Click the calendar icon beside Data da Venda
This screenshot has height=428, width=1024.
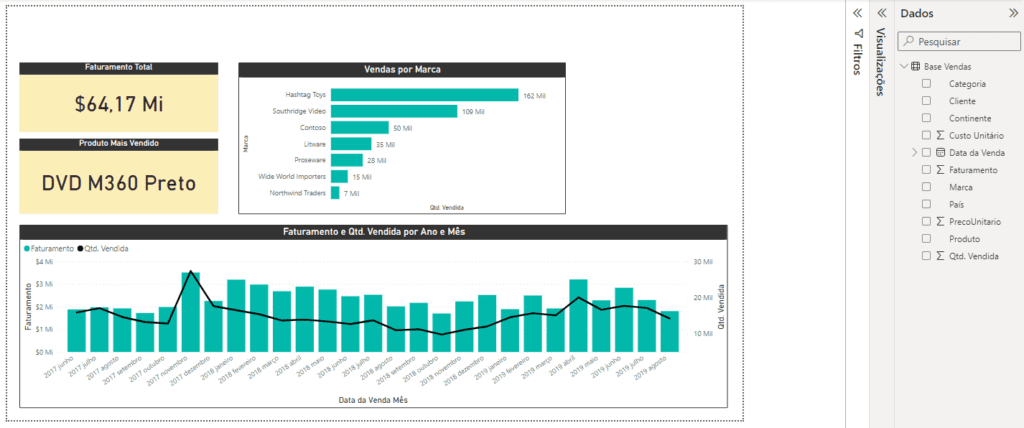tap(940, 152)
